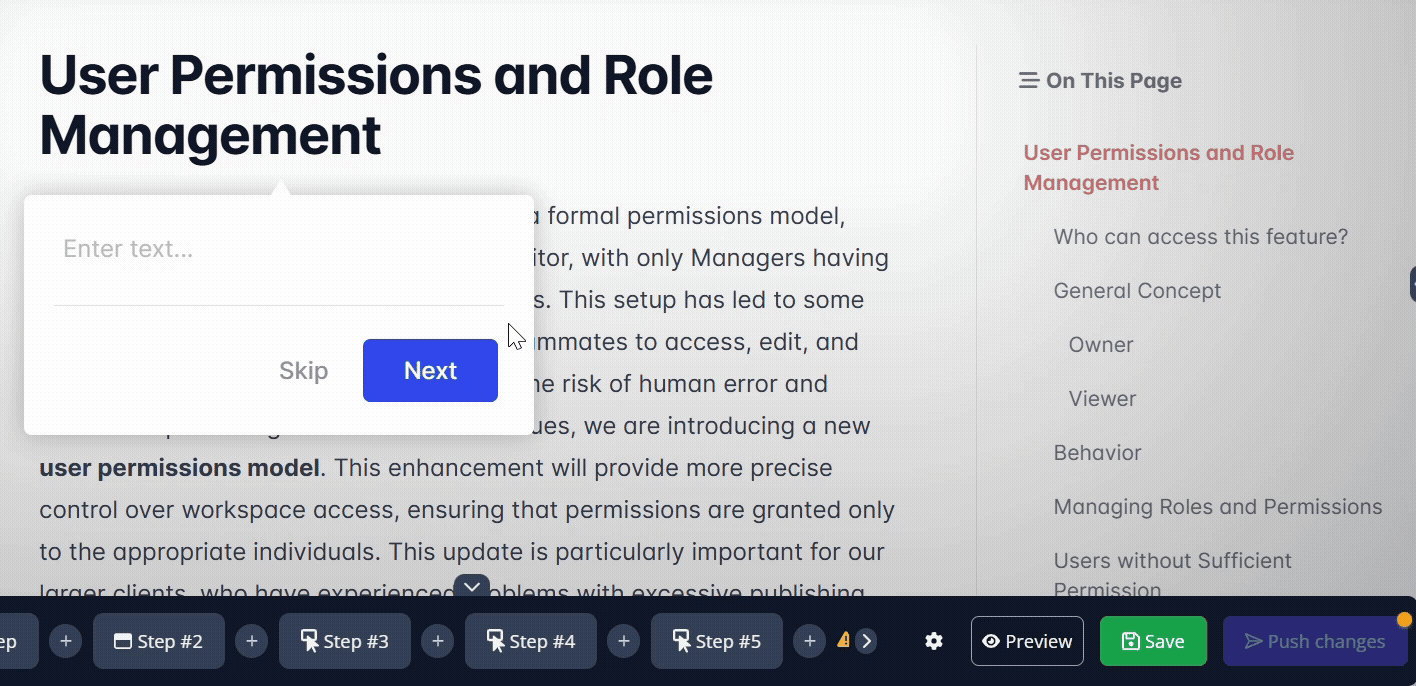Image resolution: width=1416 pixels, height=686 pixels.
Task: Select Step #3 in the step bar
Action: (345, 641)
